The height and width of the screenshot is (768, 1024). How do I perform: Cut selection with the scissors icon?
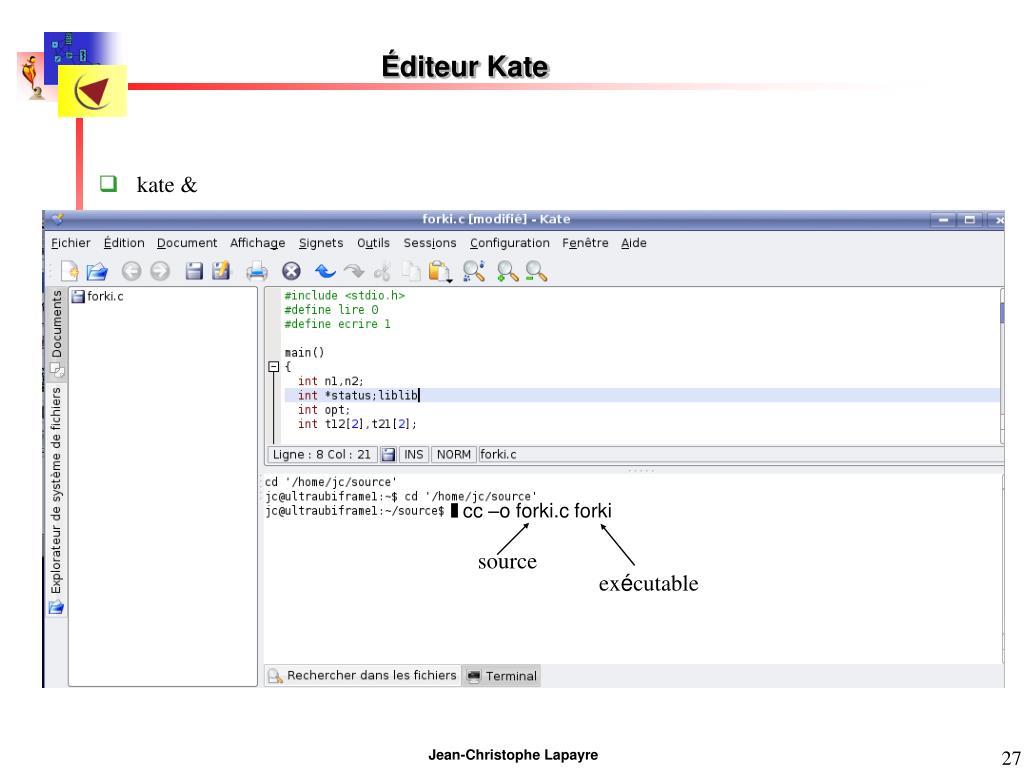click(x=382, y=271)
